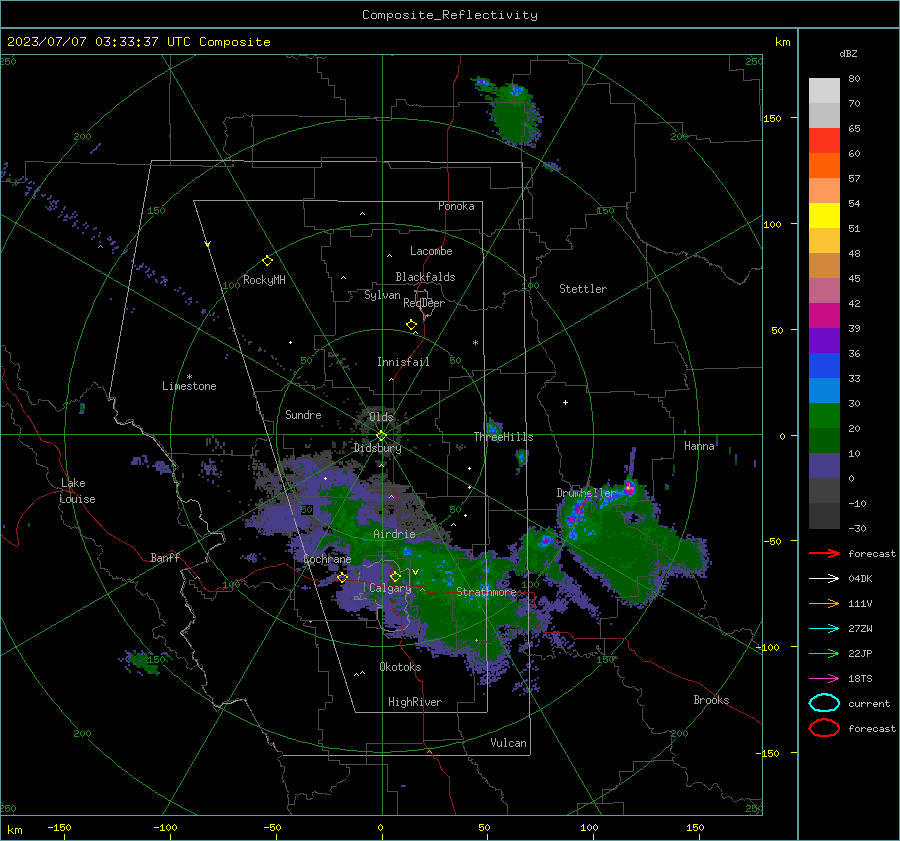Click the Lake Louise label

[77, 491]
